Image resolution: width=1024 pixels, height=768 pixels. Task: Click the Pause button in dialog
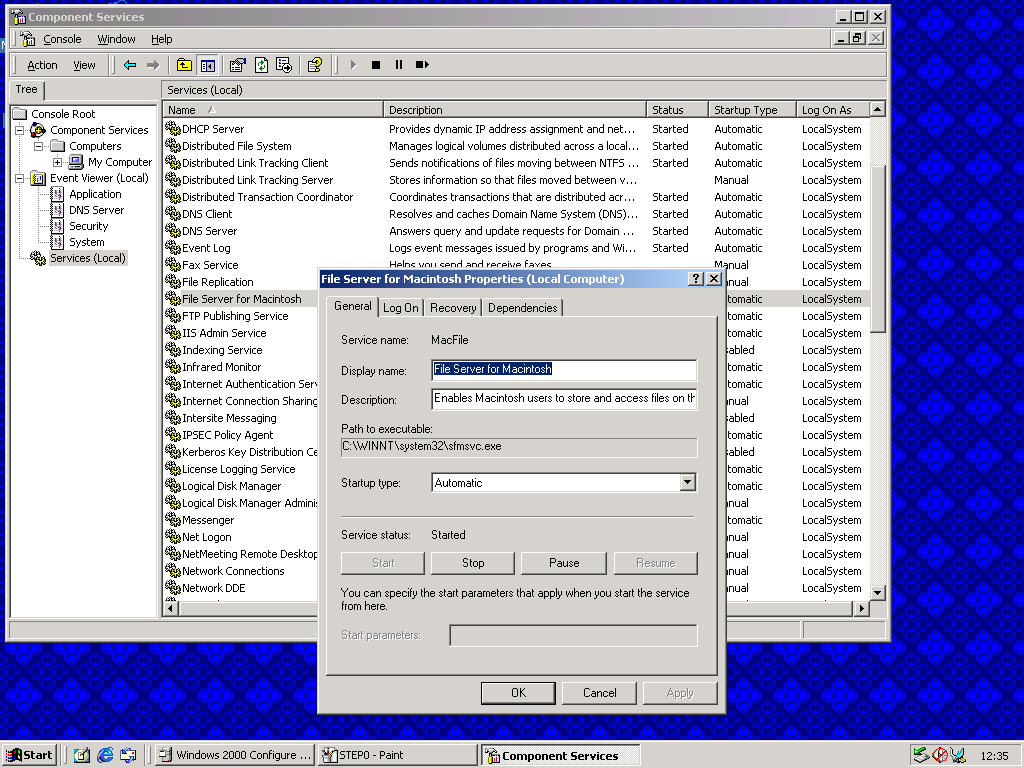pyautogui.click(x=564, y=563)
